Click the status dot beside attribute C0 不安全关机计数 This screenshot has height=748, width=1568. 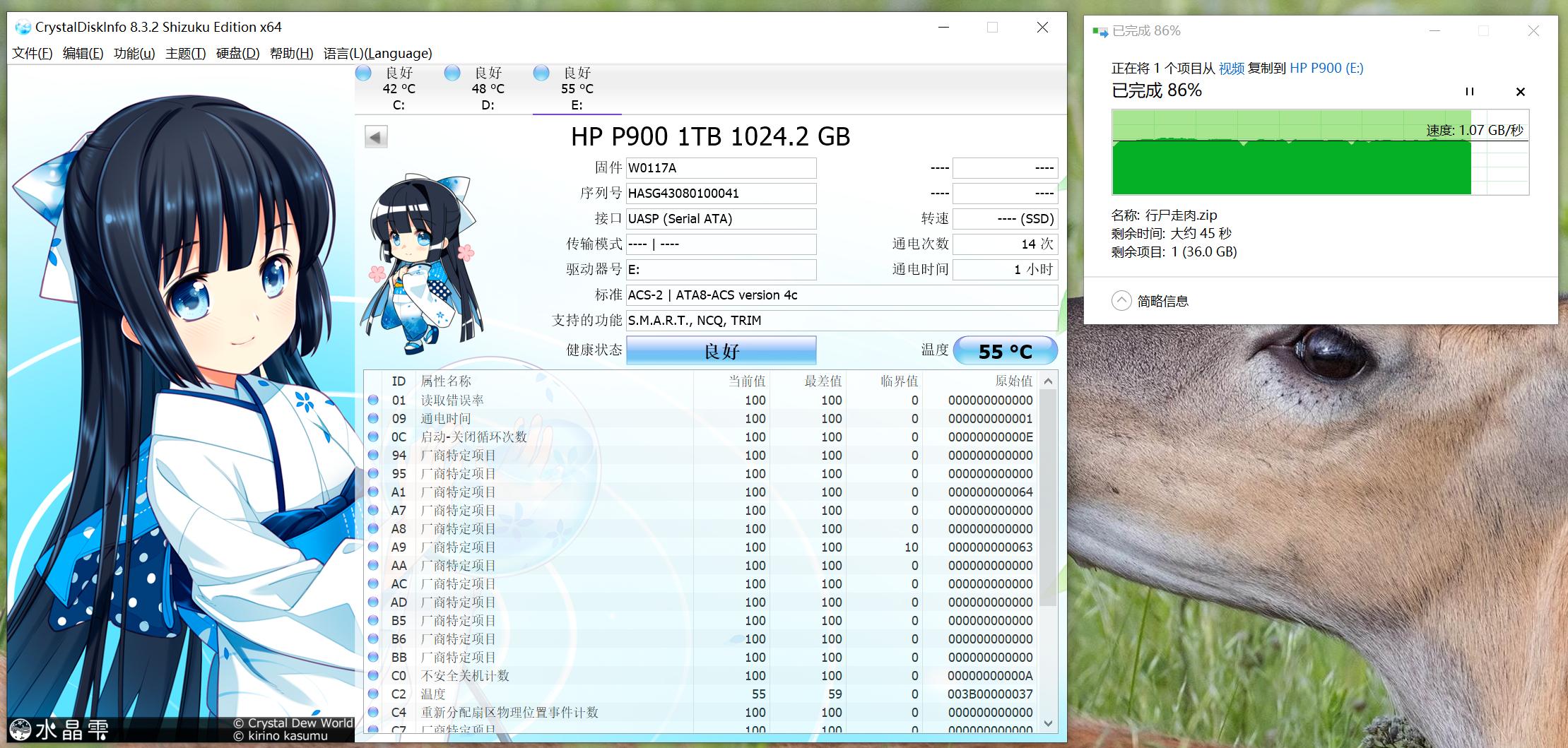375,676
